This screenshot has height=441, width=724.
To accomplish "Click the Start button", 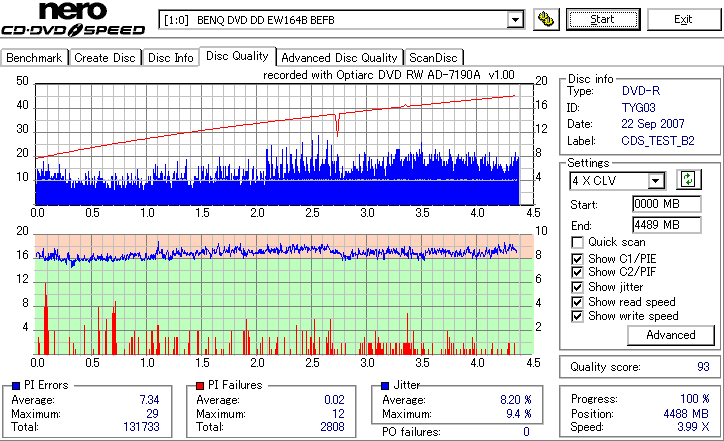I will [x=603, y=19].
